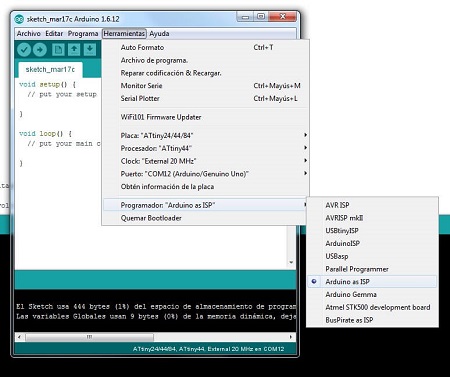
Task: Minimize the Arduino window
Action: tap(245, 17)
